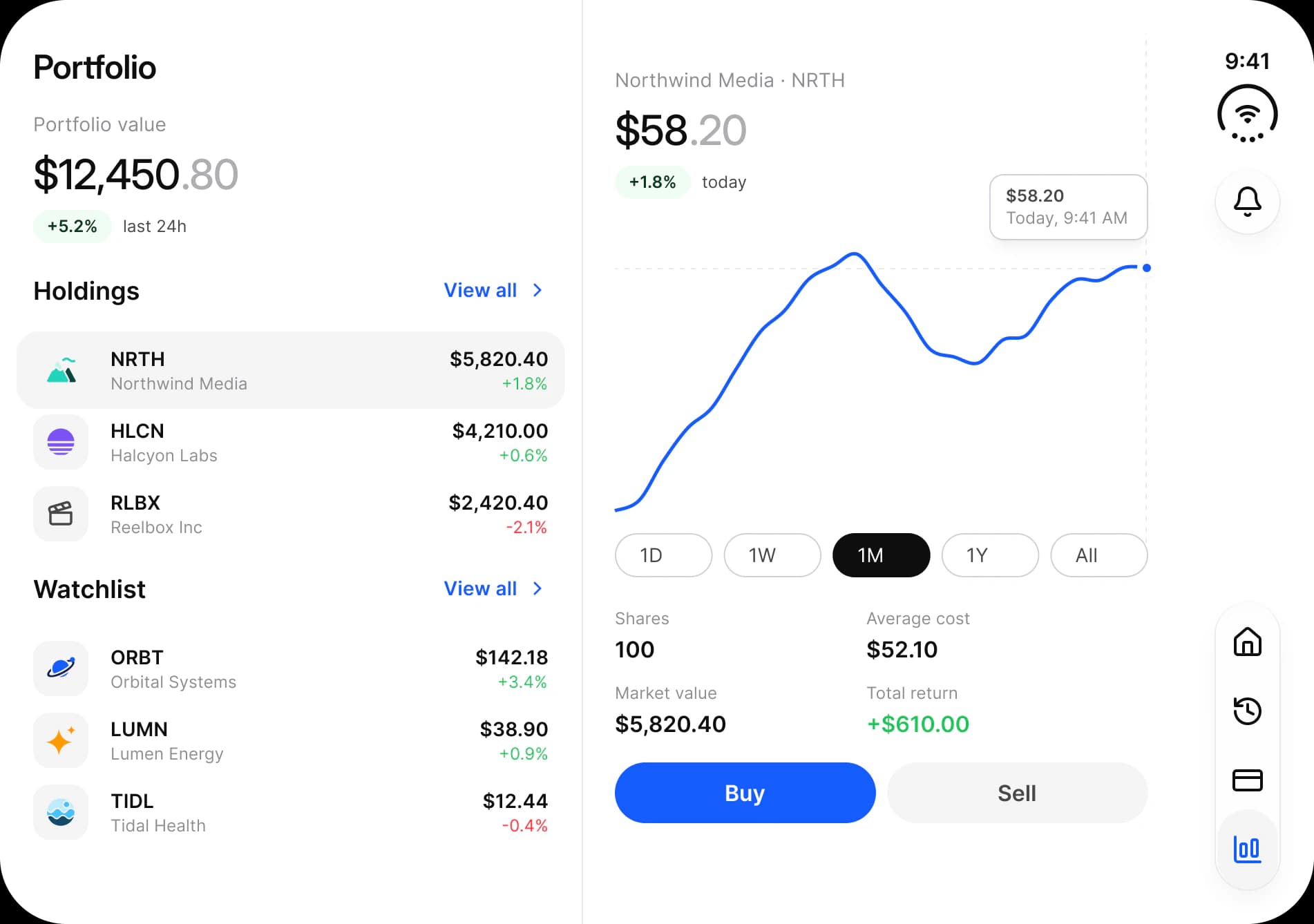1314x924 pixels.
Task: Switch chart range to 1W
Action: (772, 555)
